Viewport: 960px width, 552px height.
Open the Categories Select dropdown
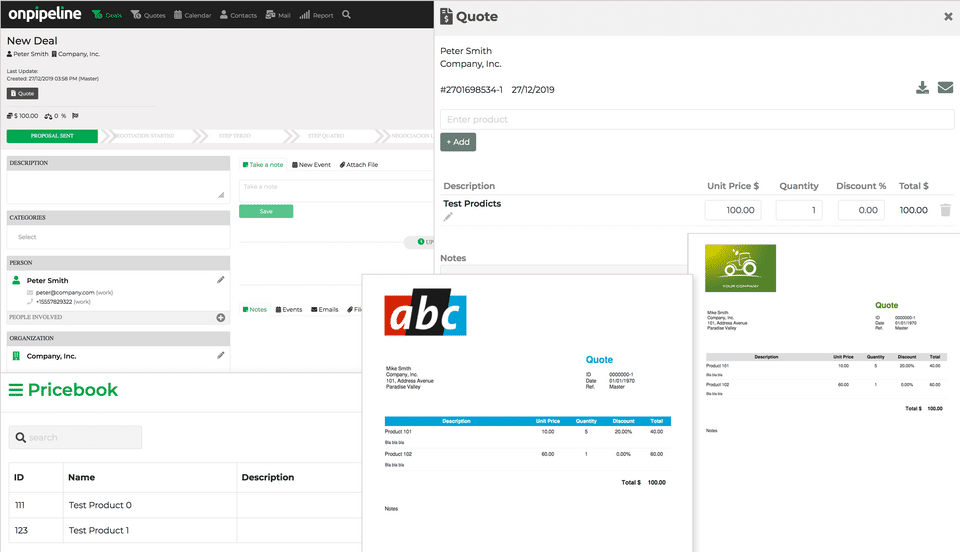click(118, 237)
